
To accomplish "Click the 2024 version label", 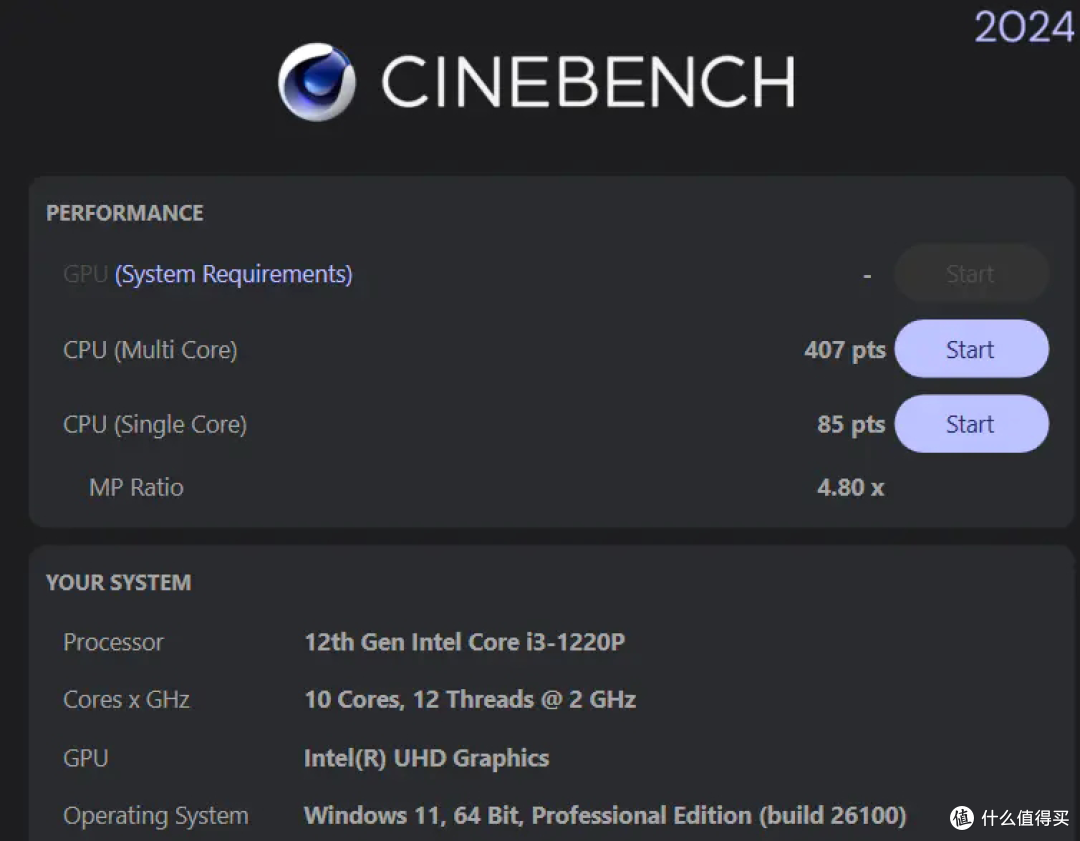I will (x=1024, y=27).
